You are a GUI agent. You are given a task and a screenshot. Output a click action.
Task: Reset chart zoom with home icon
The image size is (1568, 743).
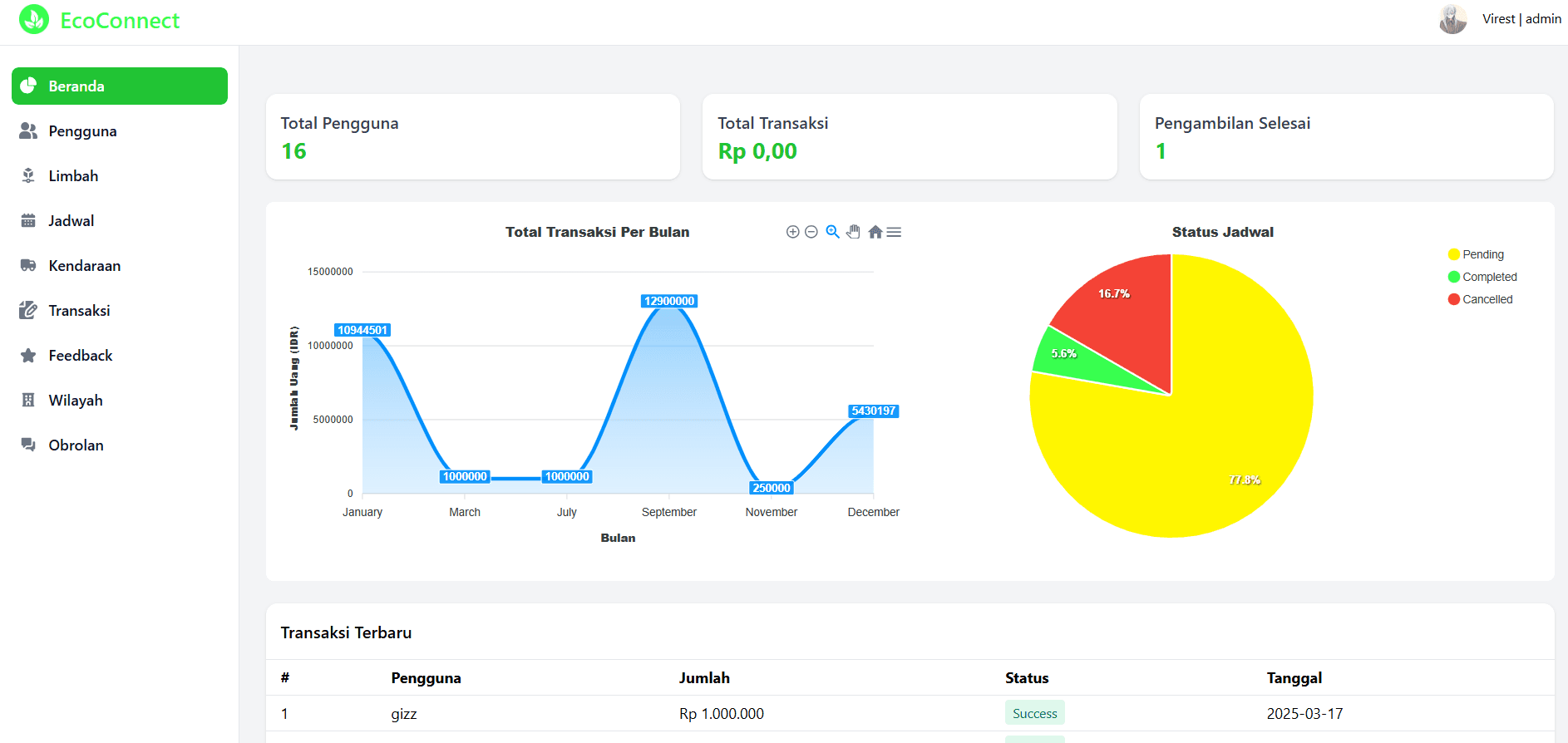pos(875,232)
